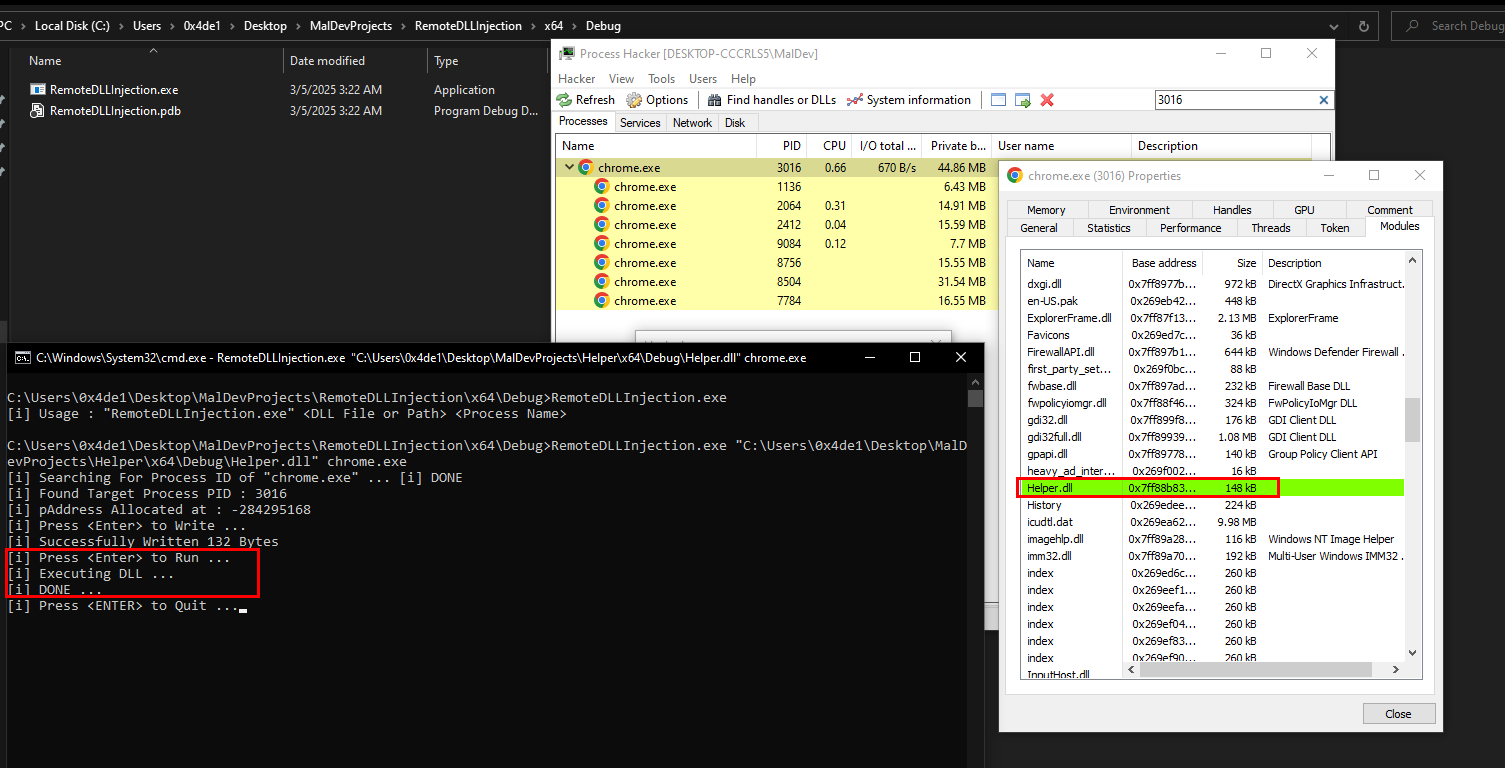Click the red X terminate toolbar icon
The height and width of the screenshot is (768, 1505).
[x=1047, y=100]
